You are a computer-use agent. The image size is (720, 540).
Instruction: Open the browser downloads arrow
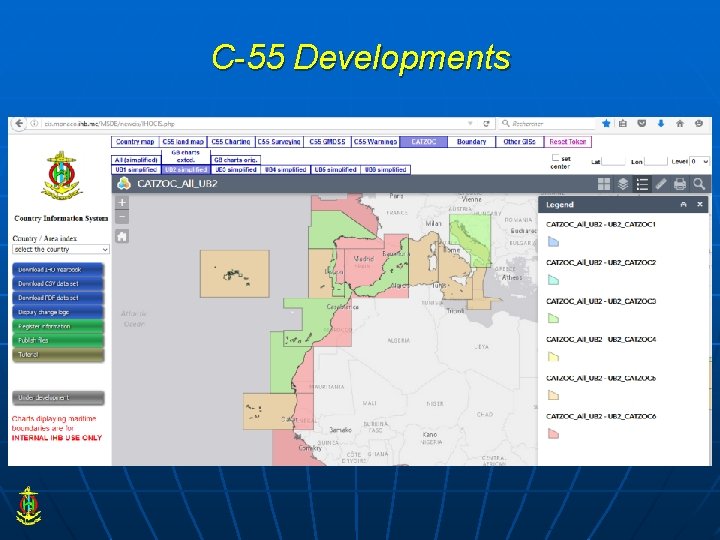coord(661,123)
